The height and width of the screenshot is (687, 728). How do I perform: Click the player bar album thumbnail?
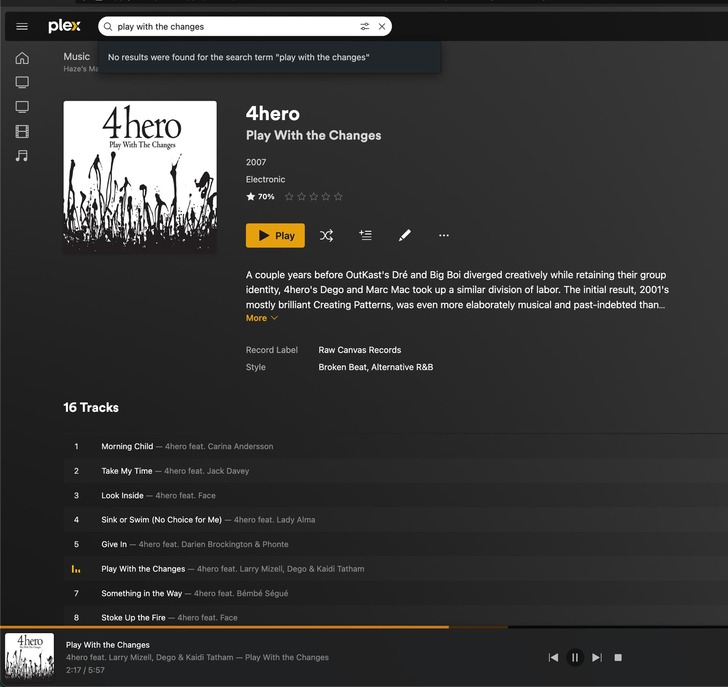[29, 655]
